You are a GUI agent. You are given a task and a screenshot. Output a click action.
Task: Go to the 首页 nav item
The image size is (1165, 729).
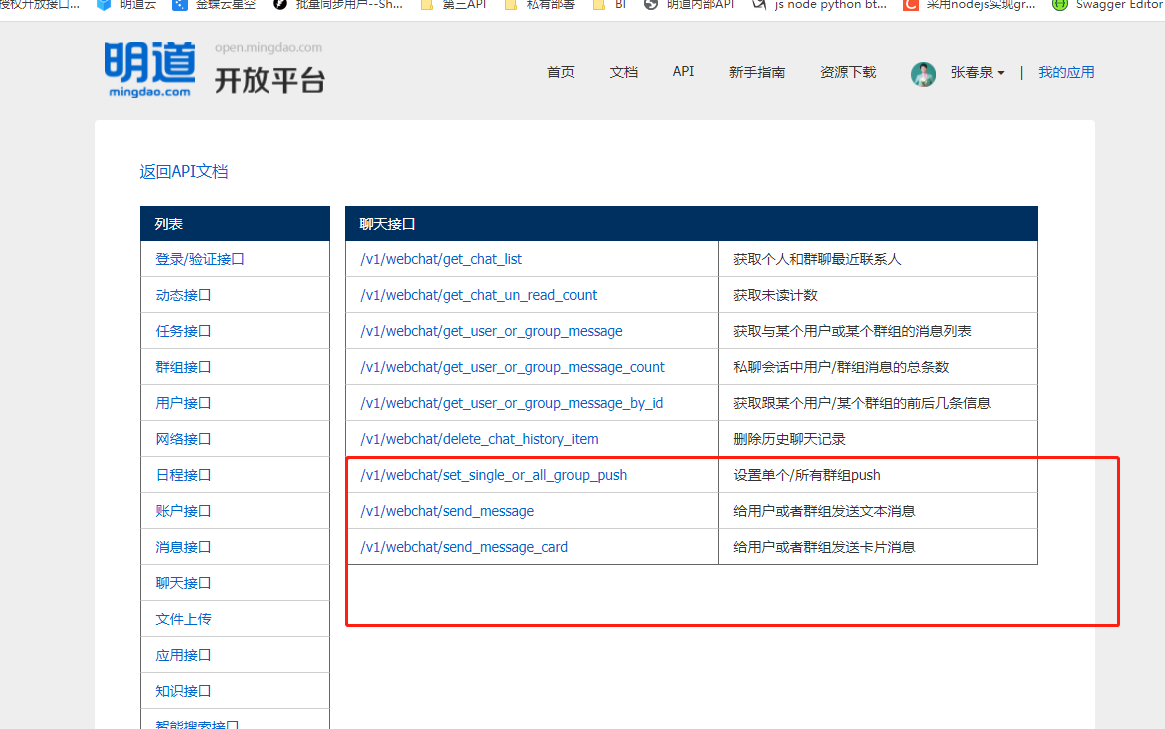[x=560, y=72]
